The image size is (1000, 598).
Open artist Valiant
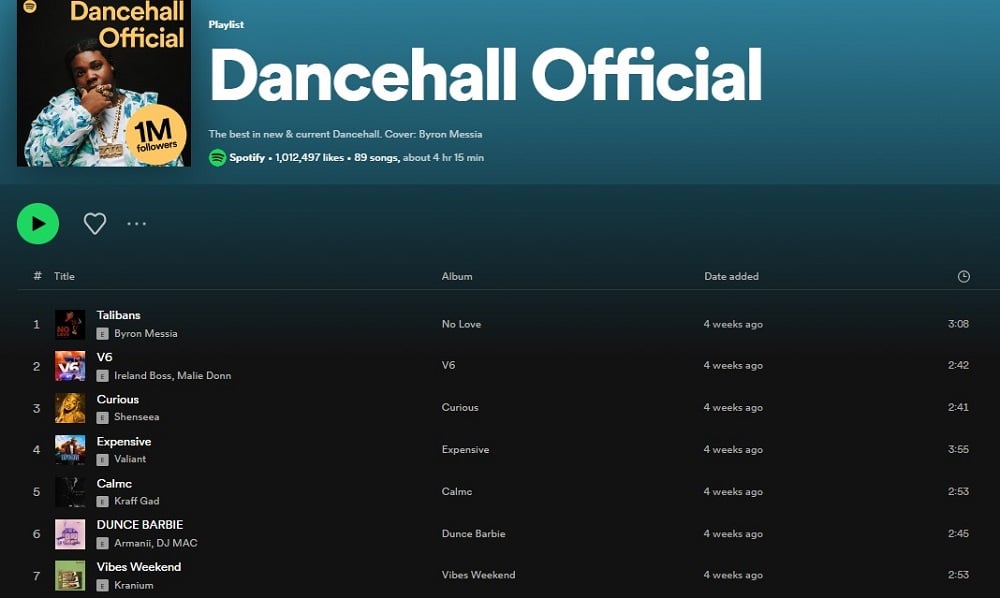[130, 459]
